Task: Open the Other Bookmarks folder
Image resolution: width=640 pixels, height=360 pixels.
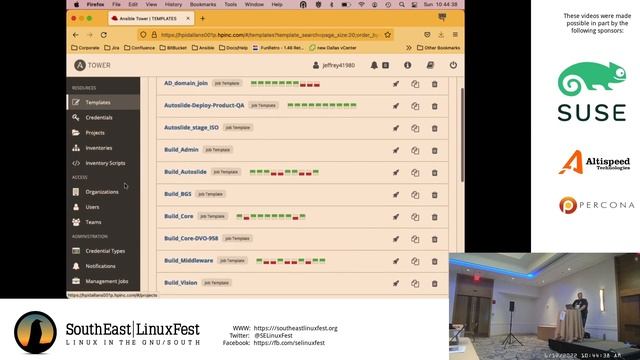Action: click(438, 48)
